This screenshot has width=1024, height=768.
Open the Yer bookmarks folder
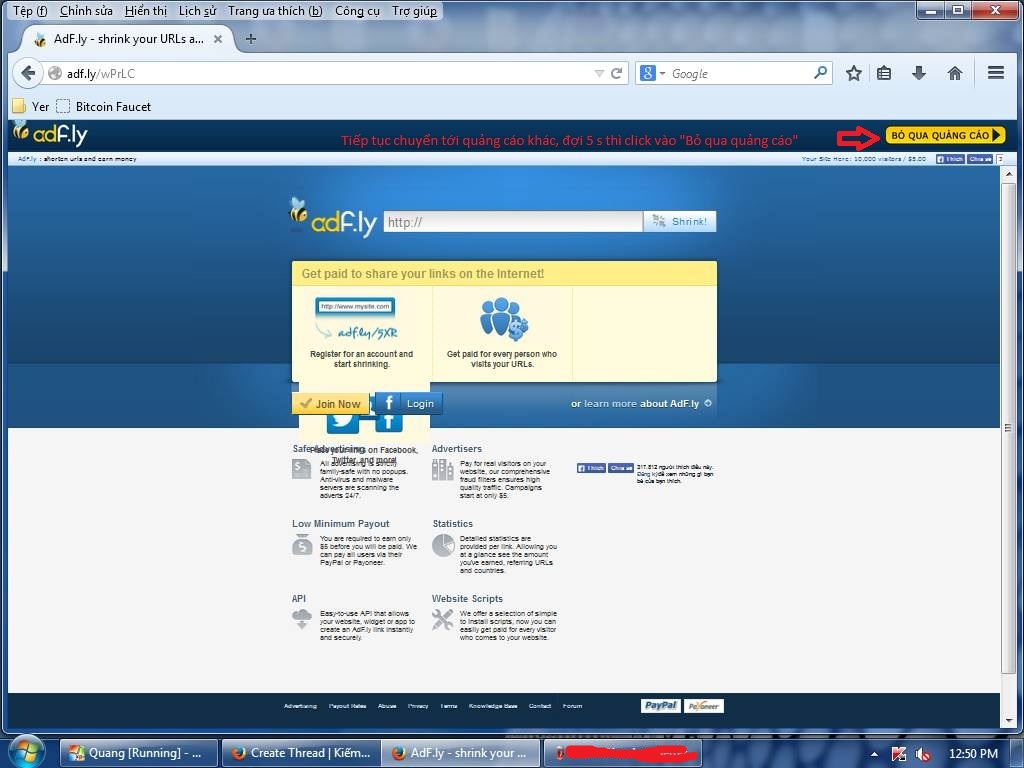(31, 106)
